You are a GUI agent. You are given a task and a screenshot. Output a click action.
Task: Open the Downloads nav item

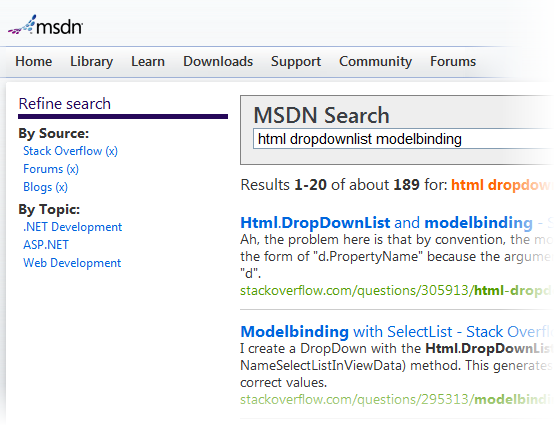(218, 62)
